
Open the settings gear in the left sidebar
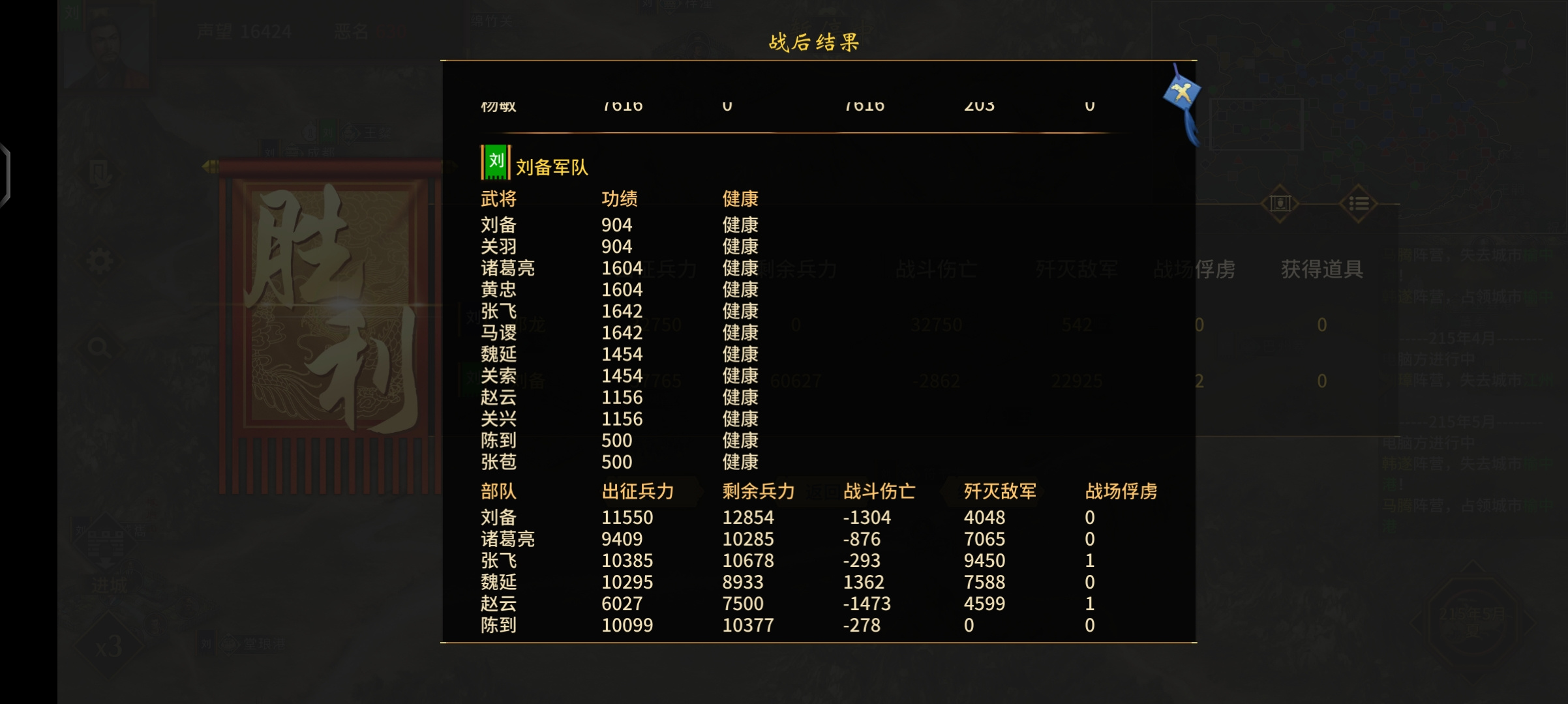(x=100, y=262)
